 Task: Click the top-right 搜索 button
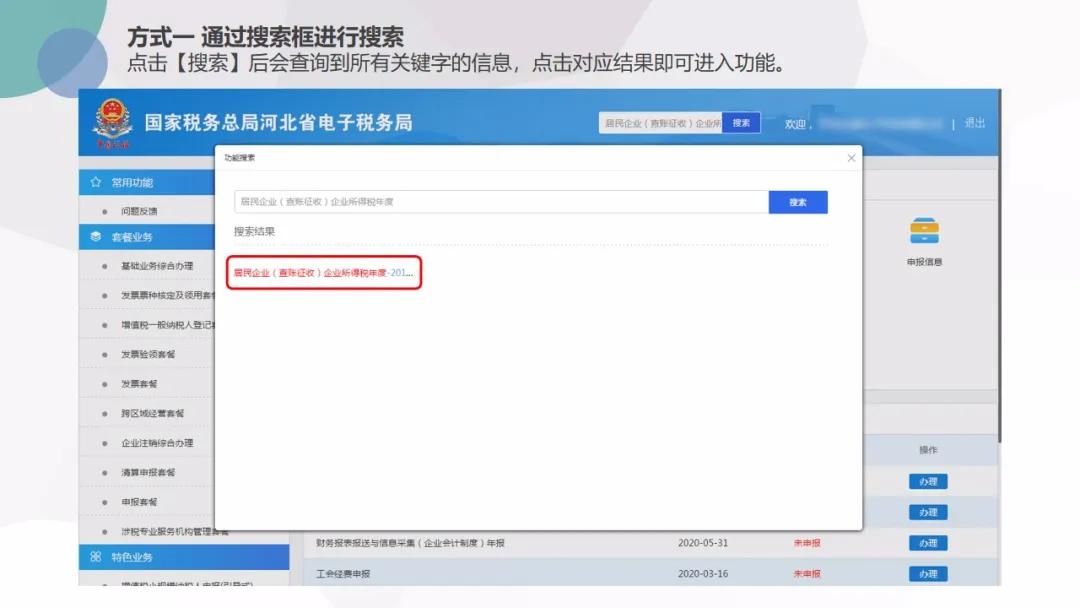740,122
